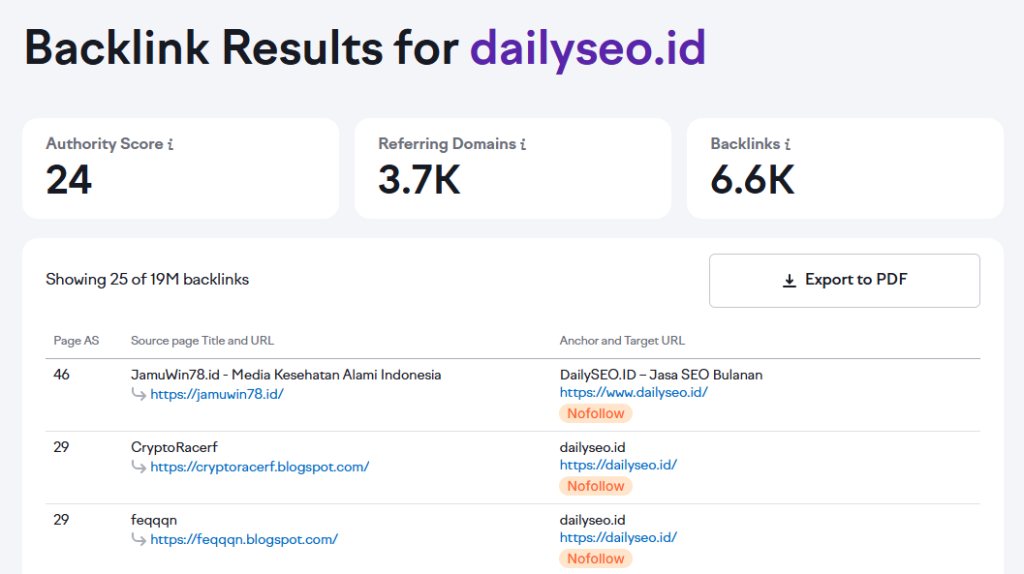Click the redirect arrow icon beside cryptoracerf URL
The image size is (1024, 574).
tap(138, 466)
